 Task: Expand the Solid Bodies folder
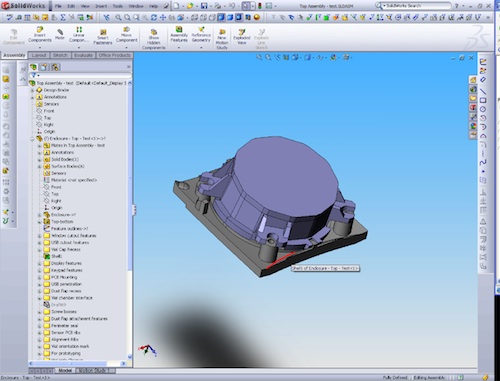39,159
